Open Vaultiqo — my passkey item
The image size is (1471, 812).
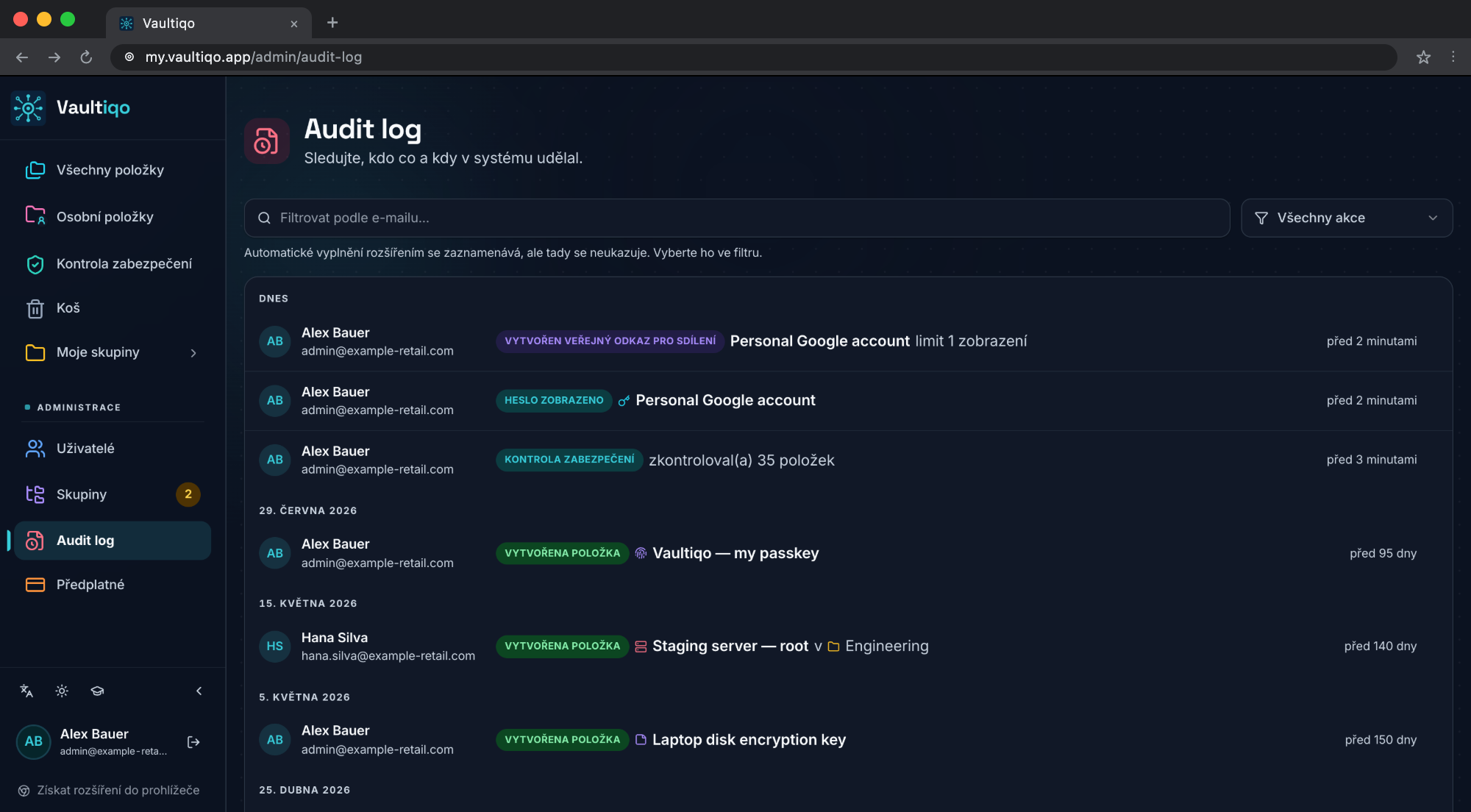[735, 553]
